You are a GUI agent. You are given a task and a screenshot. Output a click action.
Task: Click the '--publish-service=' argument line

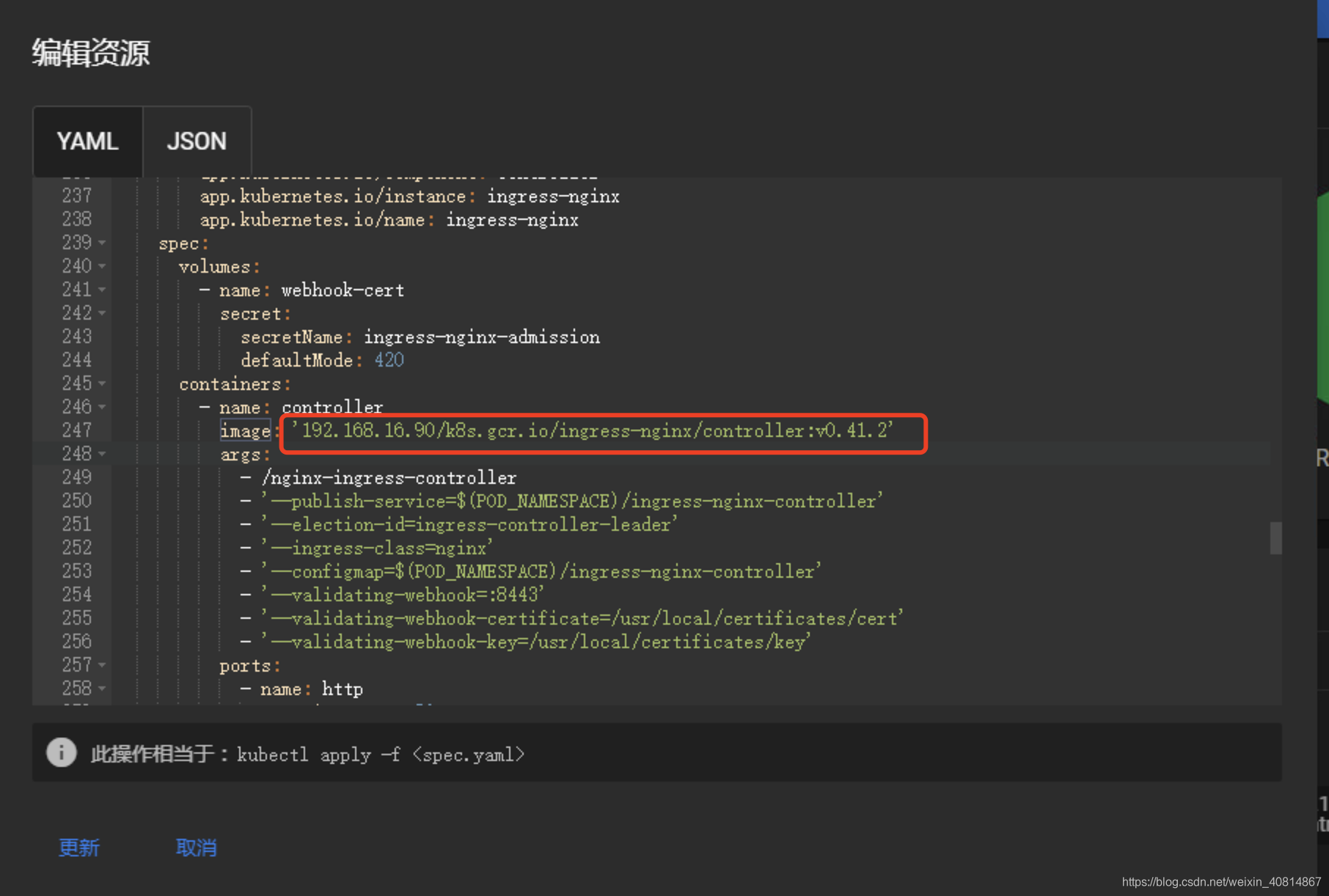coord(572,501)
